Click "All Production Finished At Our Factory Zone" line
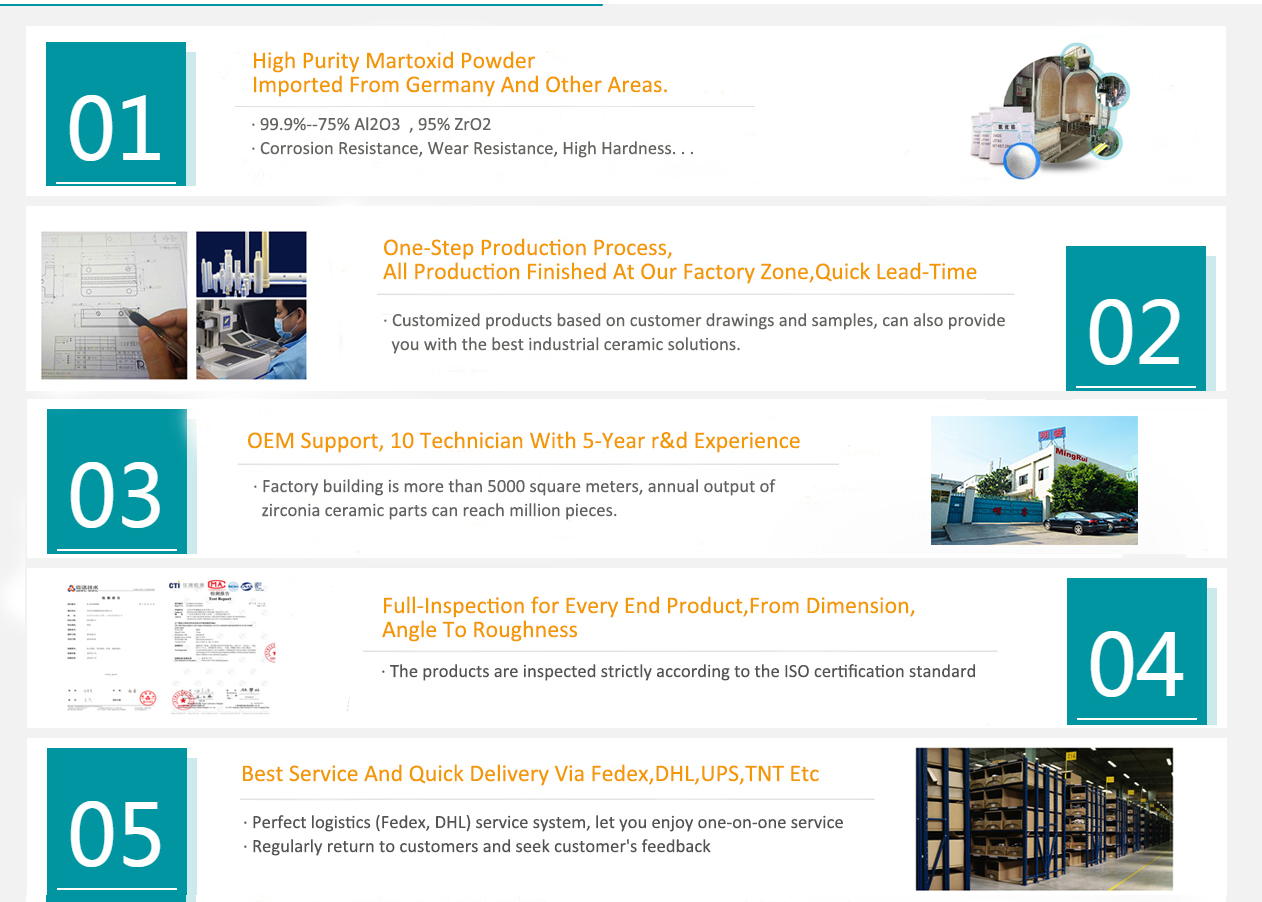The image size is (1262, 902). pyautogui.click(x=680, y=272)
